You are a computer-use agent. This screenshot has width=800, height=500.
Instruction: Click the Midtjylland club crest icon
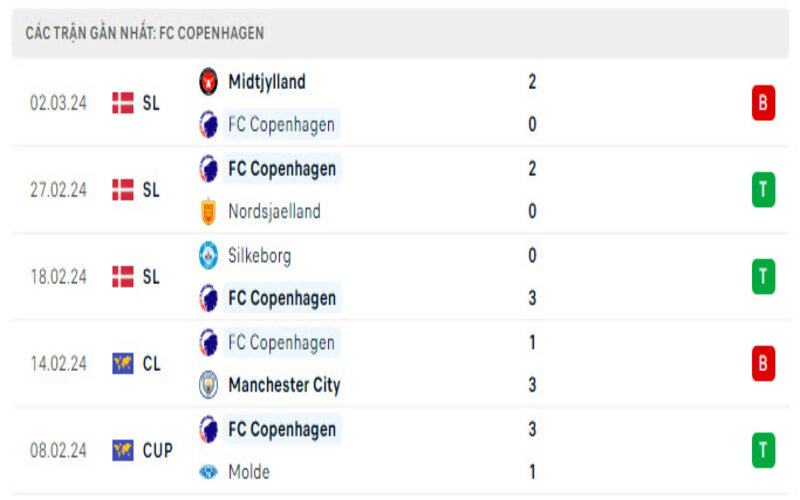point(208,82)
